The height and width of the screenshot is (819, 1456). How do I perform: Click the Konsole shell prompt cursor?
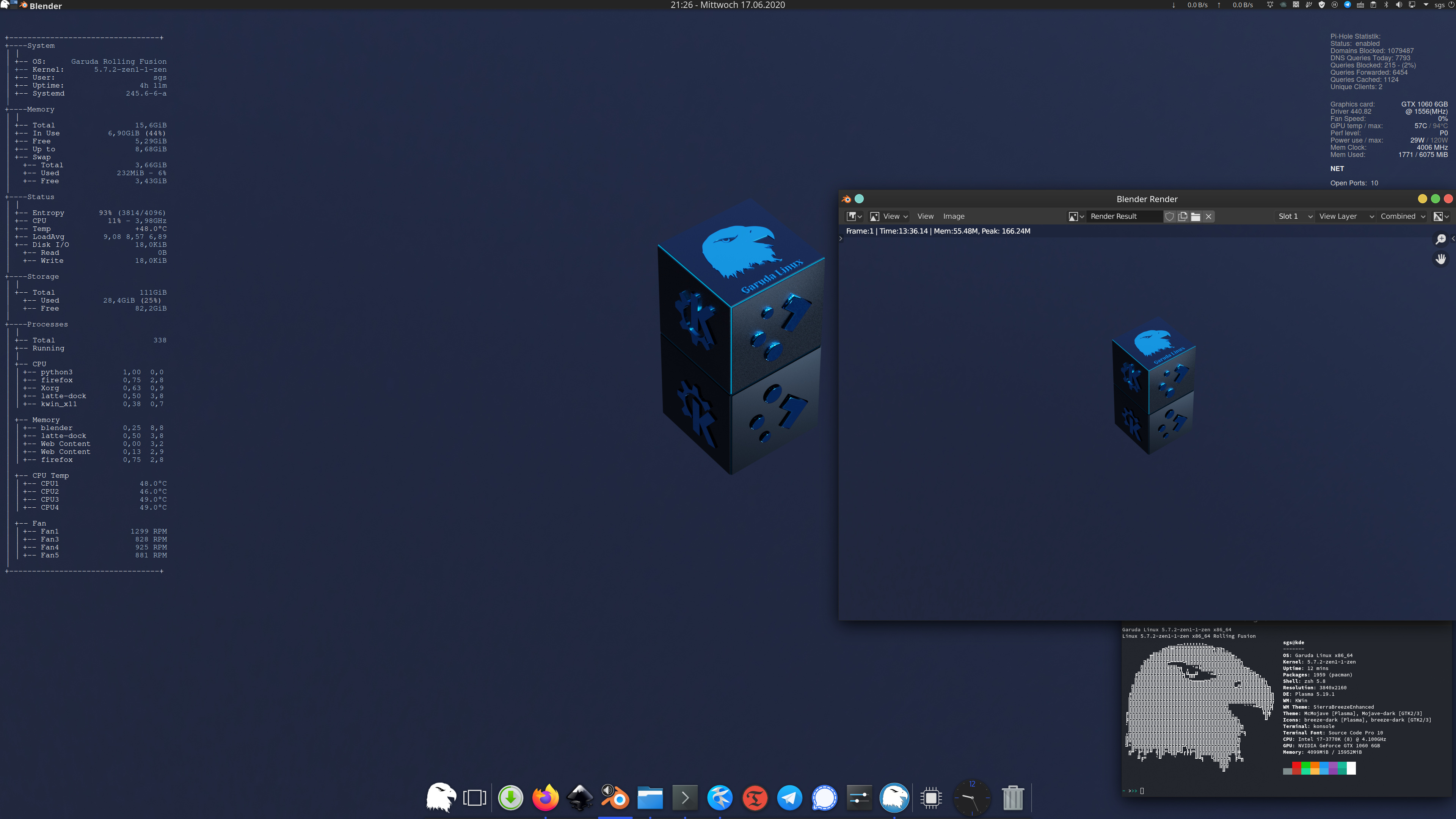(x=1142, y=791)
